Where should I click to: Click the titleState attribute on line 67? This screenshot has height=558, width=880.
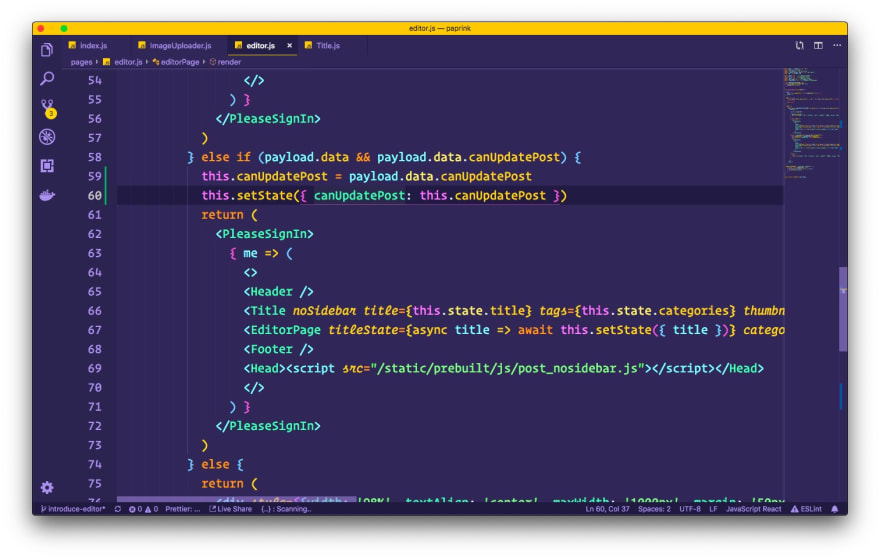tap(363, 330)
